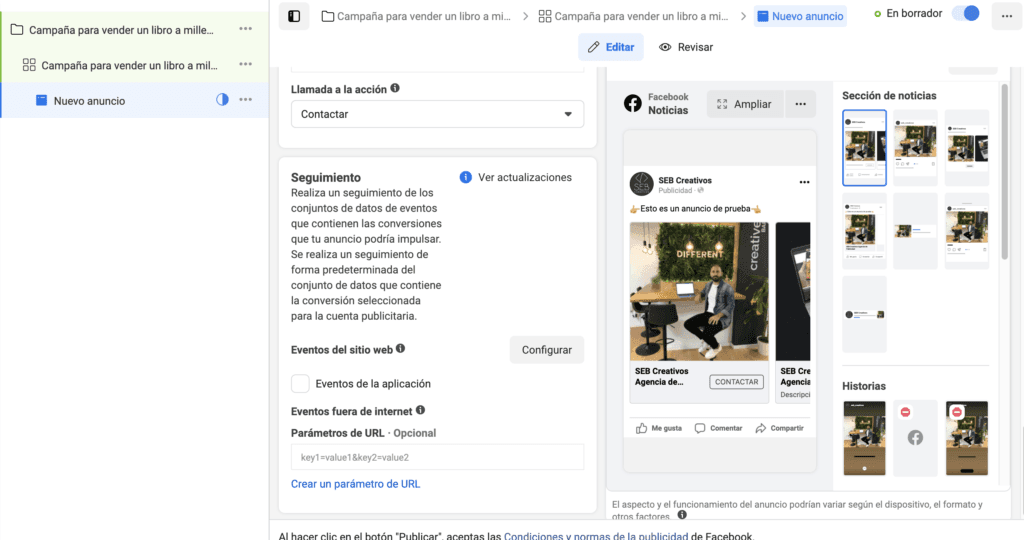Click the Compartir share arrow icon
The height and width of the screenshot is (540, 1024).
(x=761, y=428)
